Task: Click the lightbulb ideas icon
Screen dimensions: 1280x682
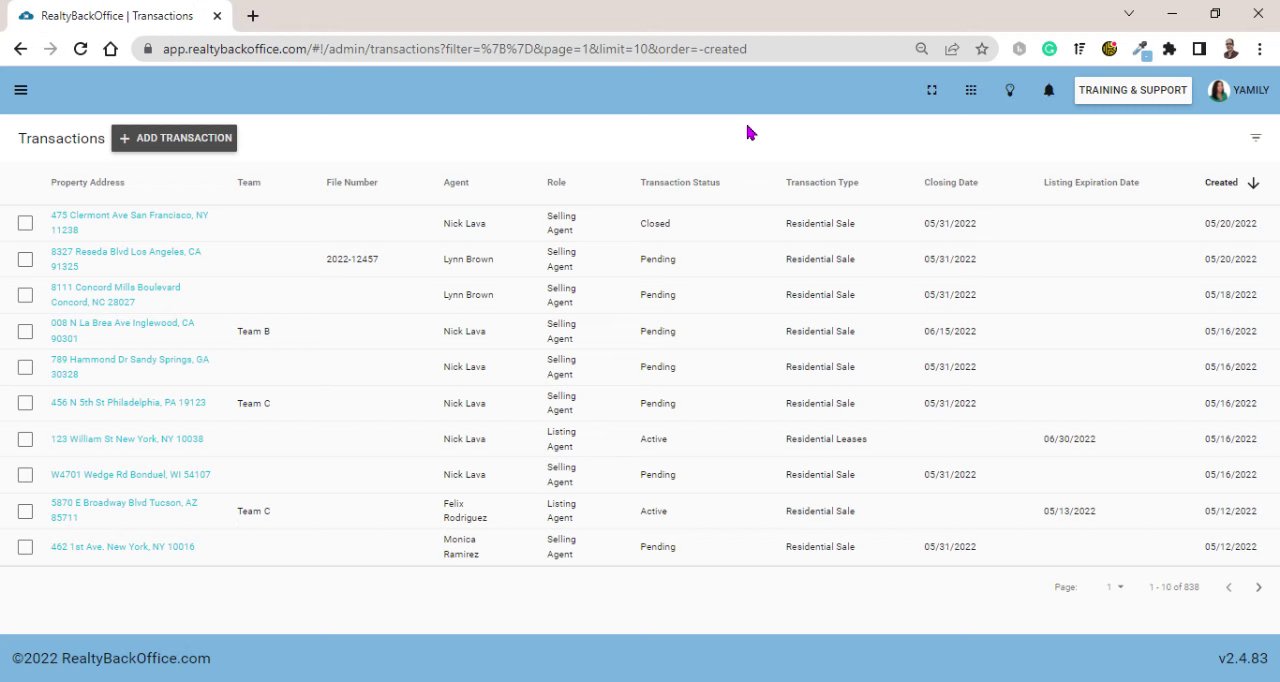Action: click(1010, 90)
